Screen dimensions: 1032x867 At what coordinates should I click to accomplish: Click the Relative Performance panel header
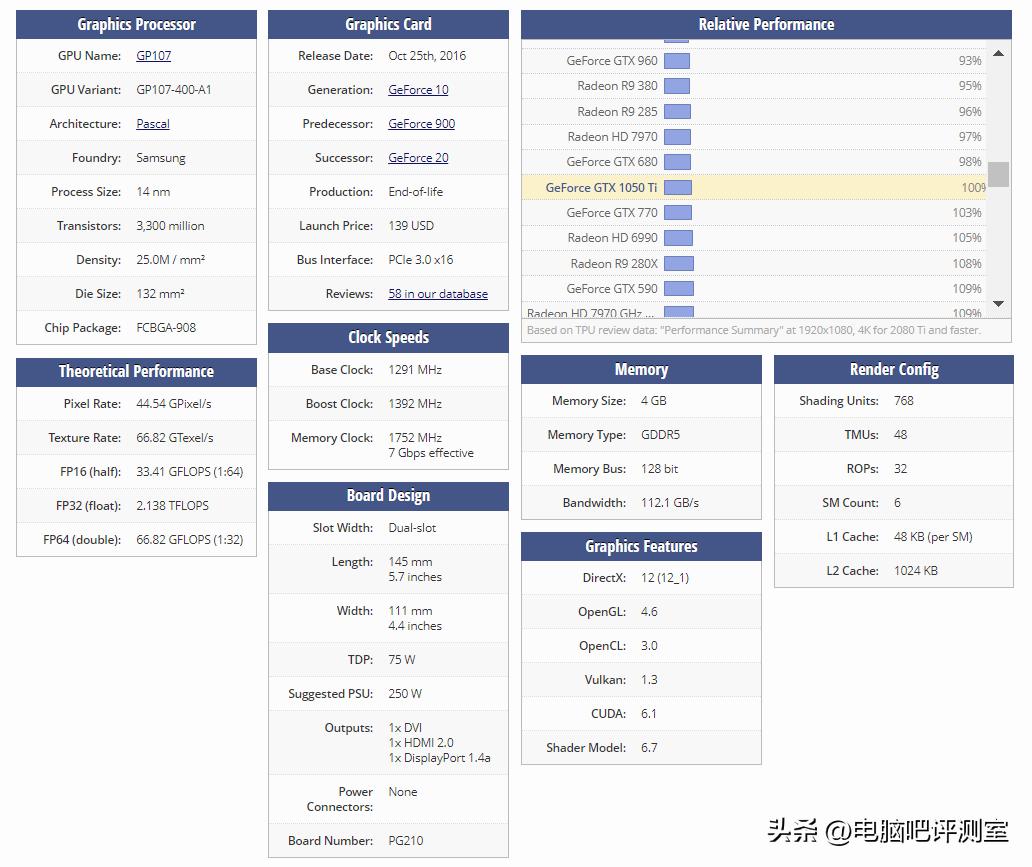765,24
